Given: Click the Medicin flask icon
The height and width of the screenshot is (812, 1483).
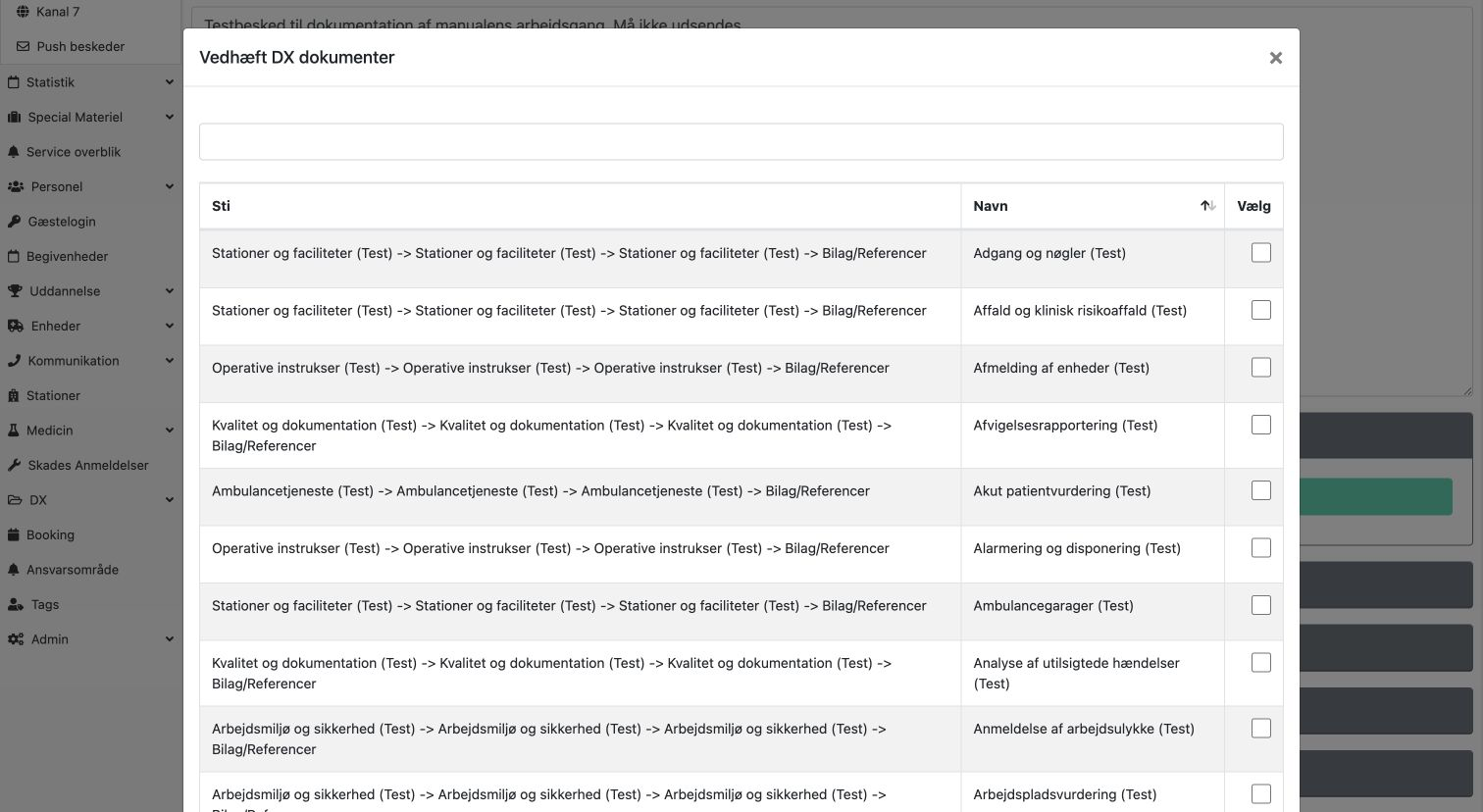Looking at the screenshot, I should coord(14,431).
